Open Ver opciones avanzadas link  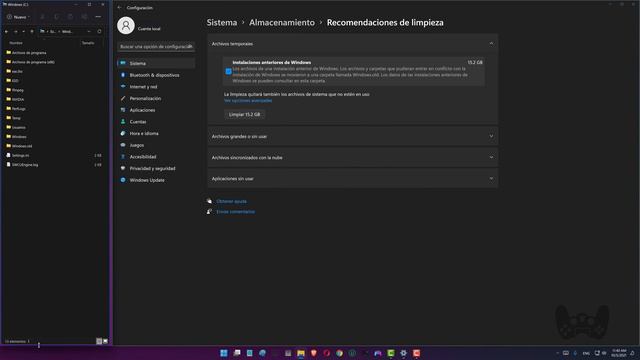(248, 100)
